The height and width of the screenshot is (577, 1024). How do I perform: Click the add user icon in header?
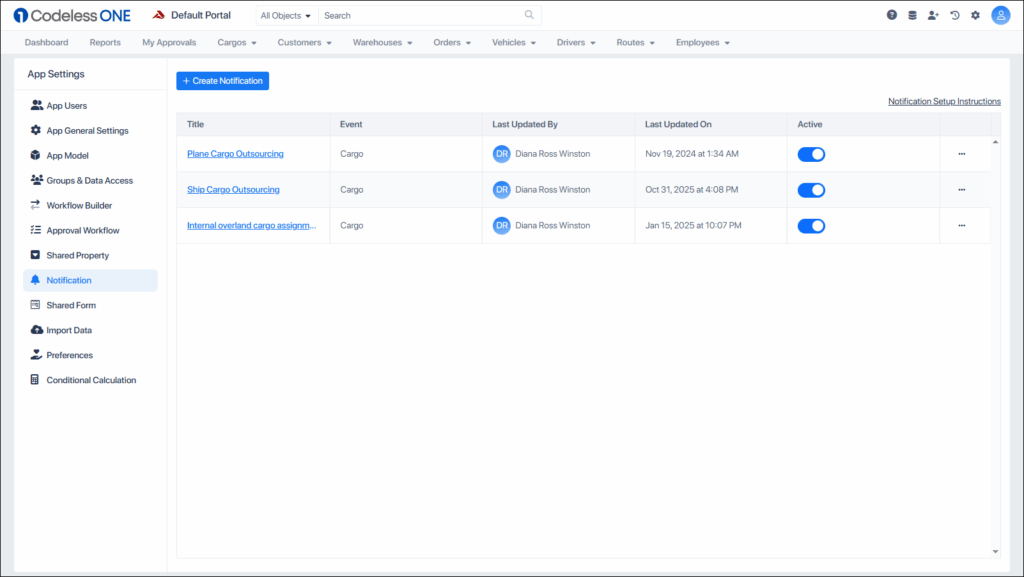tap(933, 14)
